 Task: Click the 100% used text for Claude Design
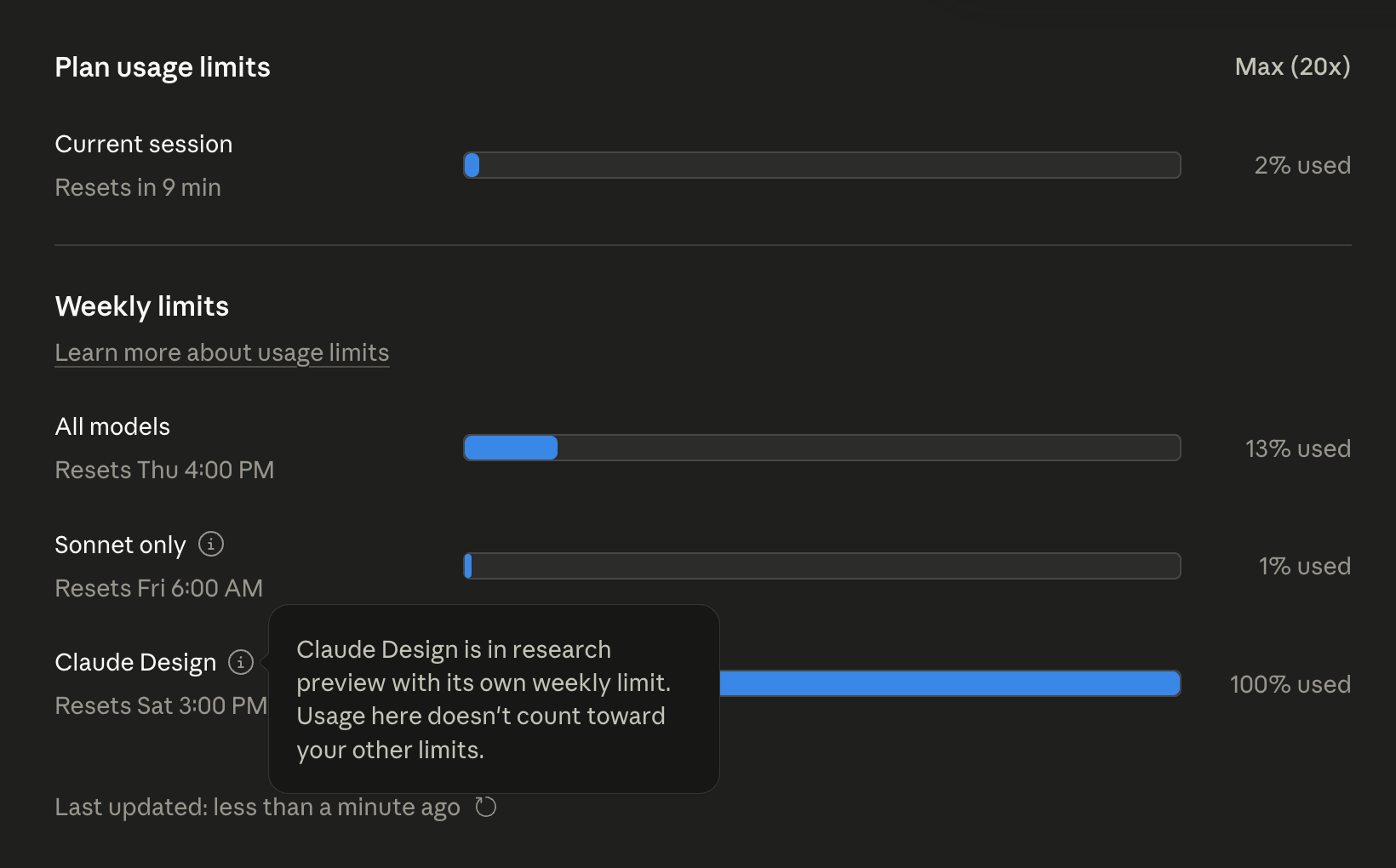tap(1290, 683)
